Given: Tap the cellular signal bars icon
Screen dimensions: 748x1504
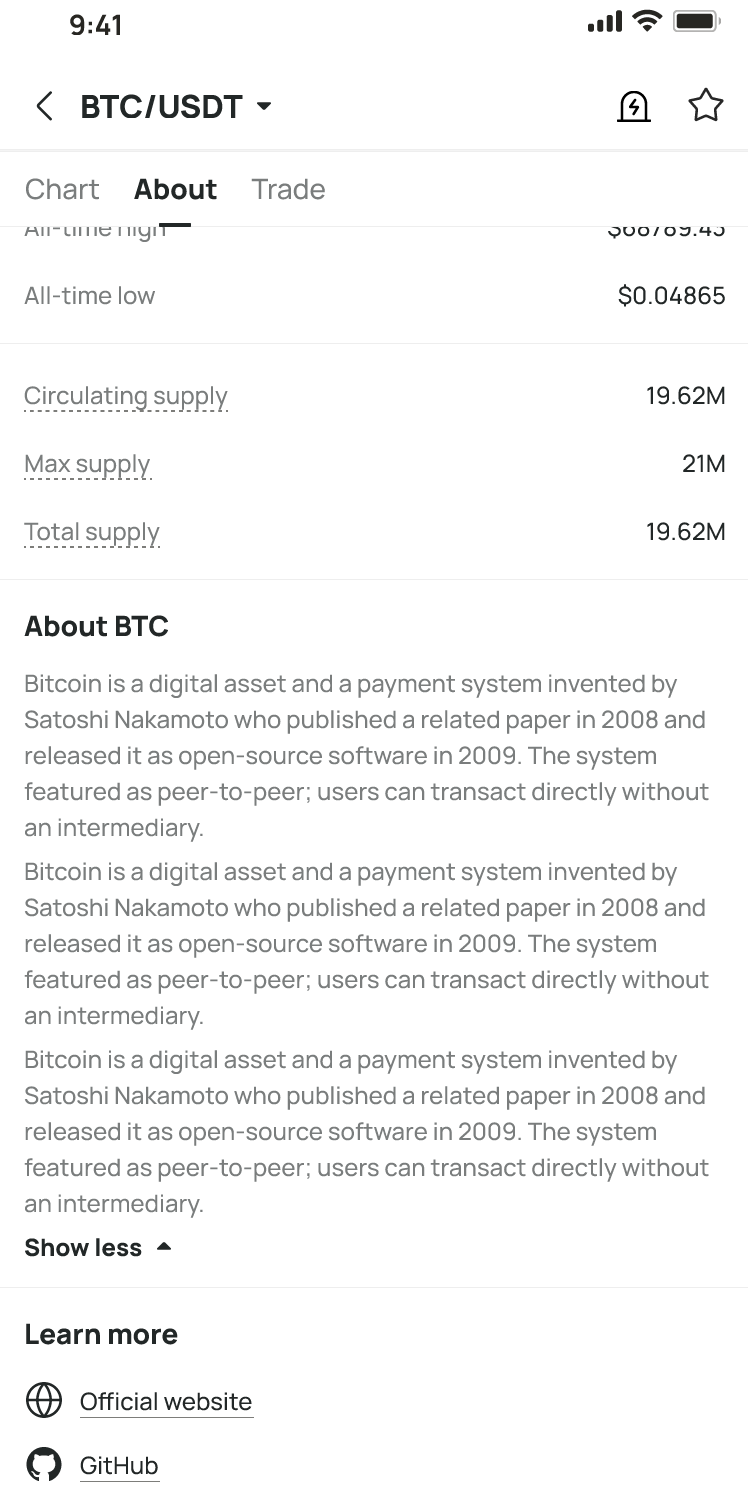Looking at the screenshot, I should coord(605,21).
